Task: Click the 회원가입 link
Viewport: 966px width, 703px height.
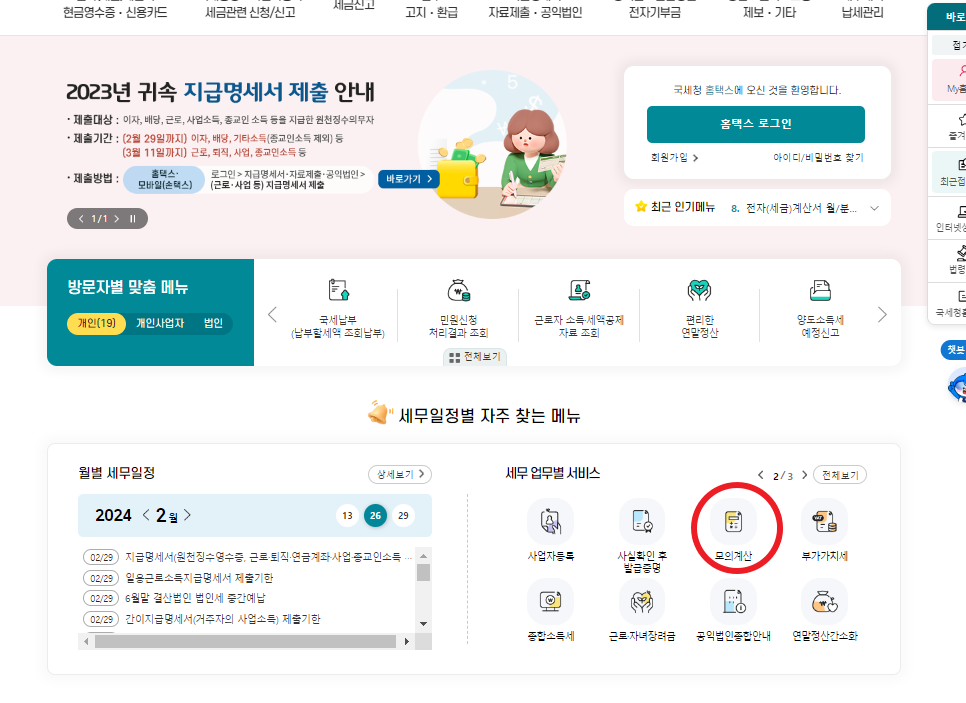Action: 674,158
